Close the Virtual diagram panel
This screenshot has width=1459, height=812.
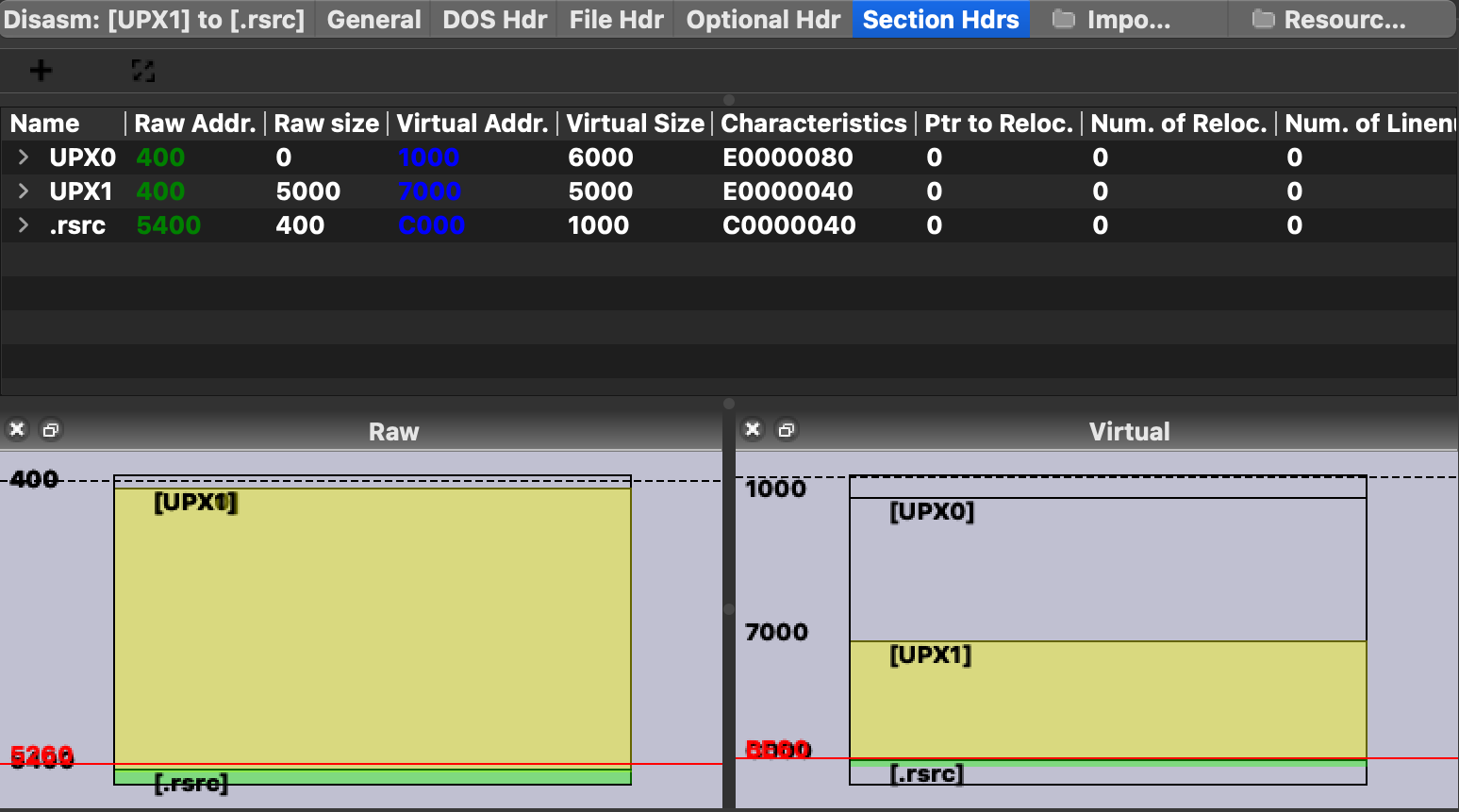[x=753, y=430]
